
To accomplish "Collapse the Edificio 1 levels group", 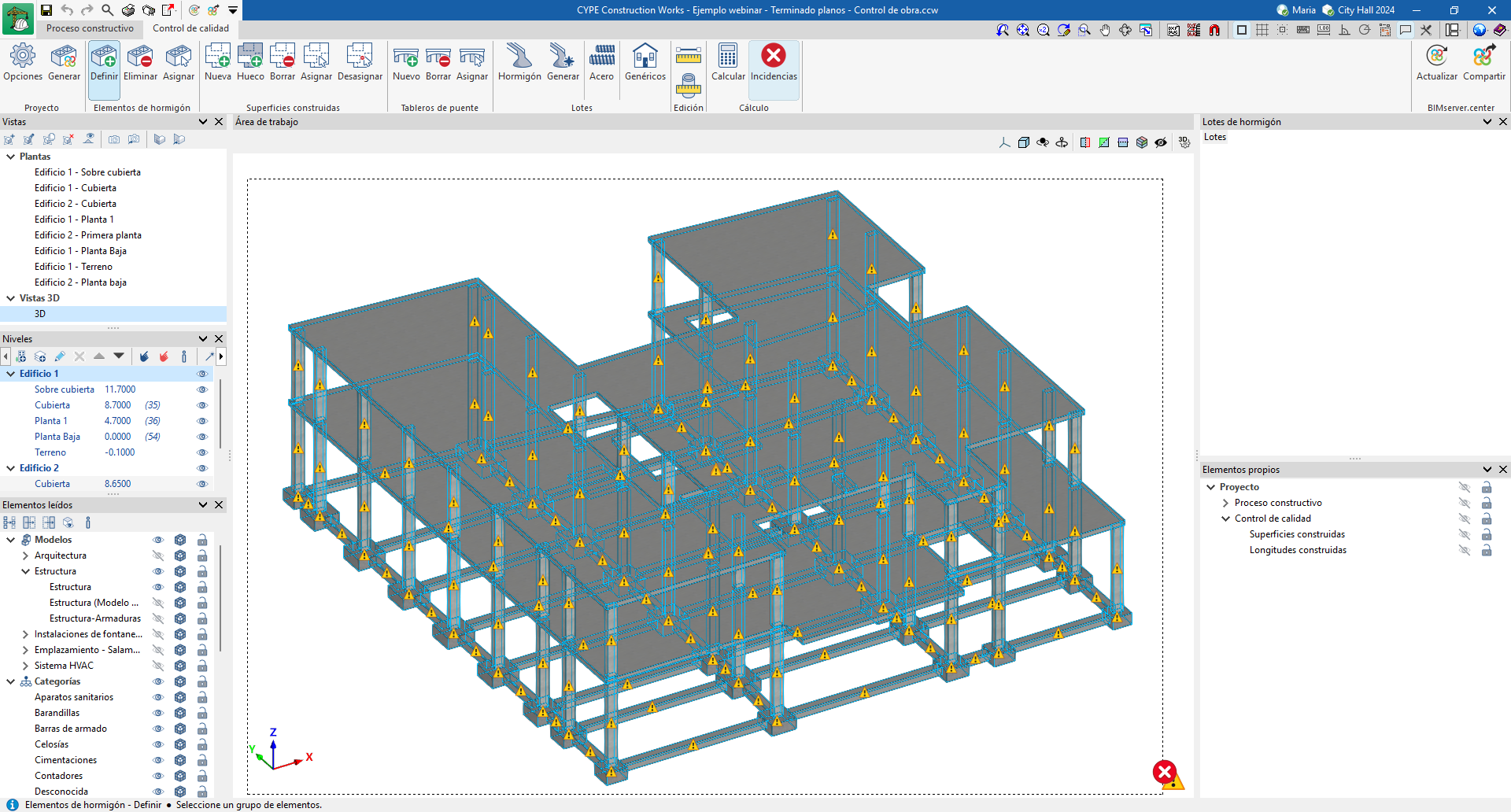I will pyautogui.click(x=11, y=374).
